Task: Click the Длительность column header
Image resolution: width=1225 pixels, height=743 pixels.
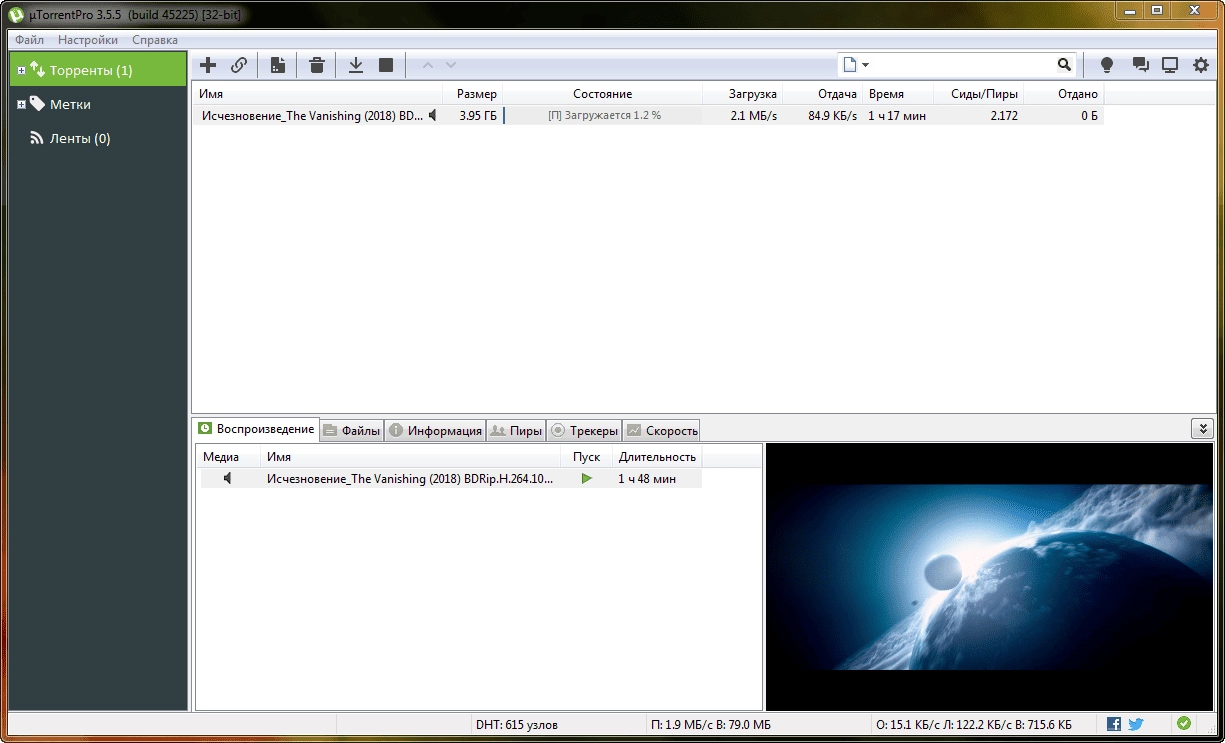Action: click(657, 456)
